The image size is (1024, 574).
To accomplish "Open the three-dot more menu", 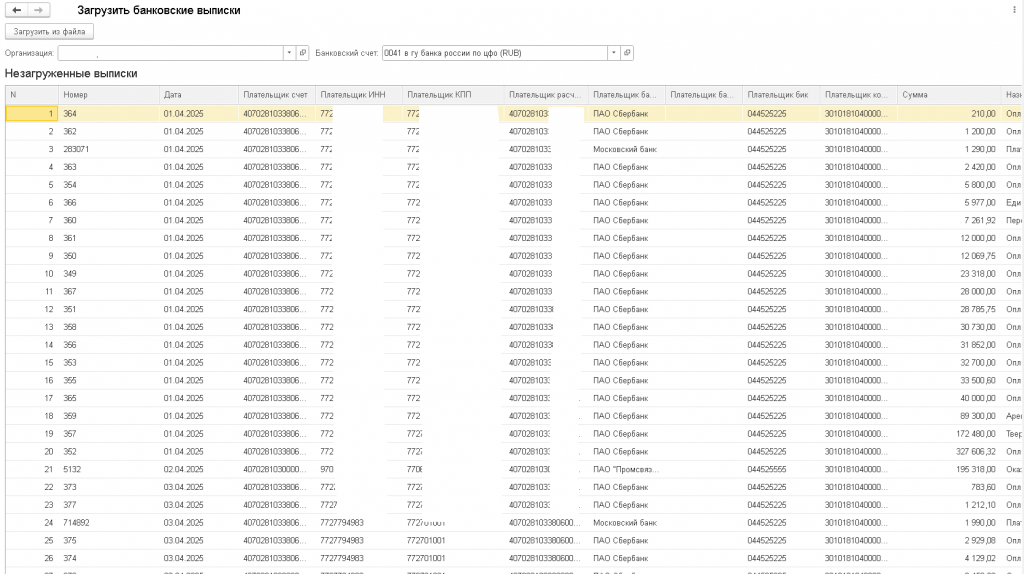I will (1015, 9).
